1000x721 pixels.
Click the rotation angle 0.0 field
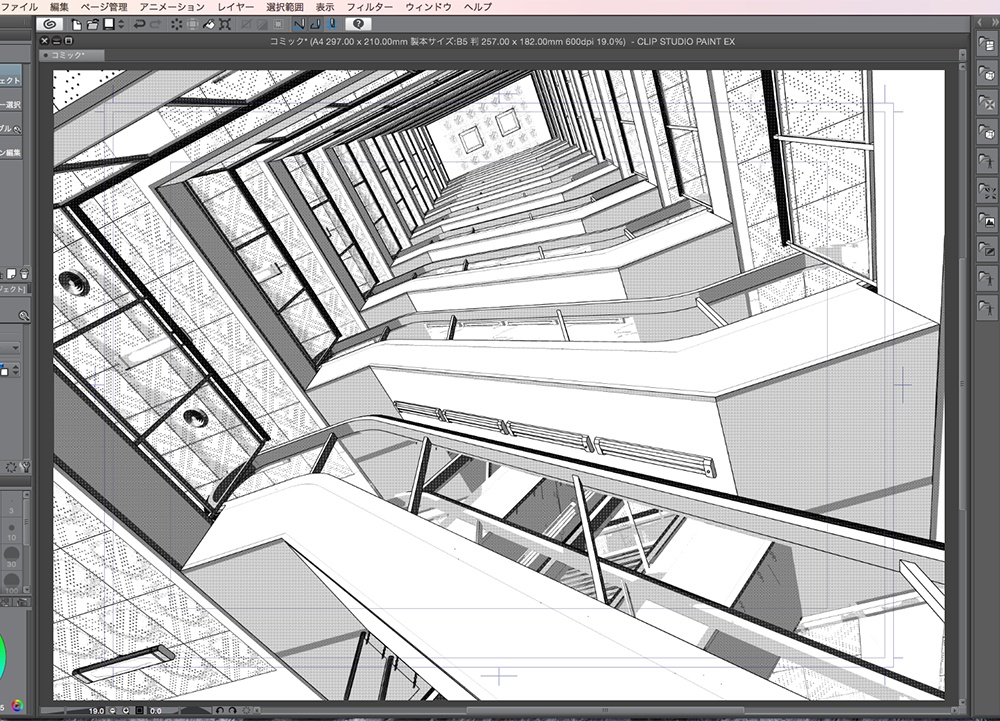(157, 710)
